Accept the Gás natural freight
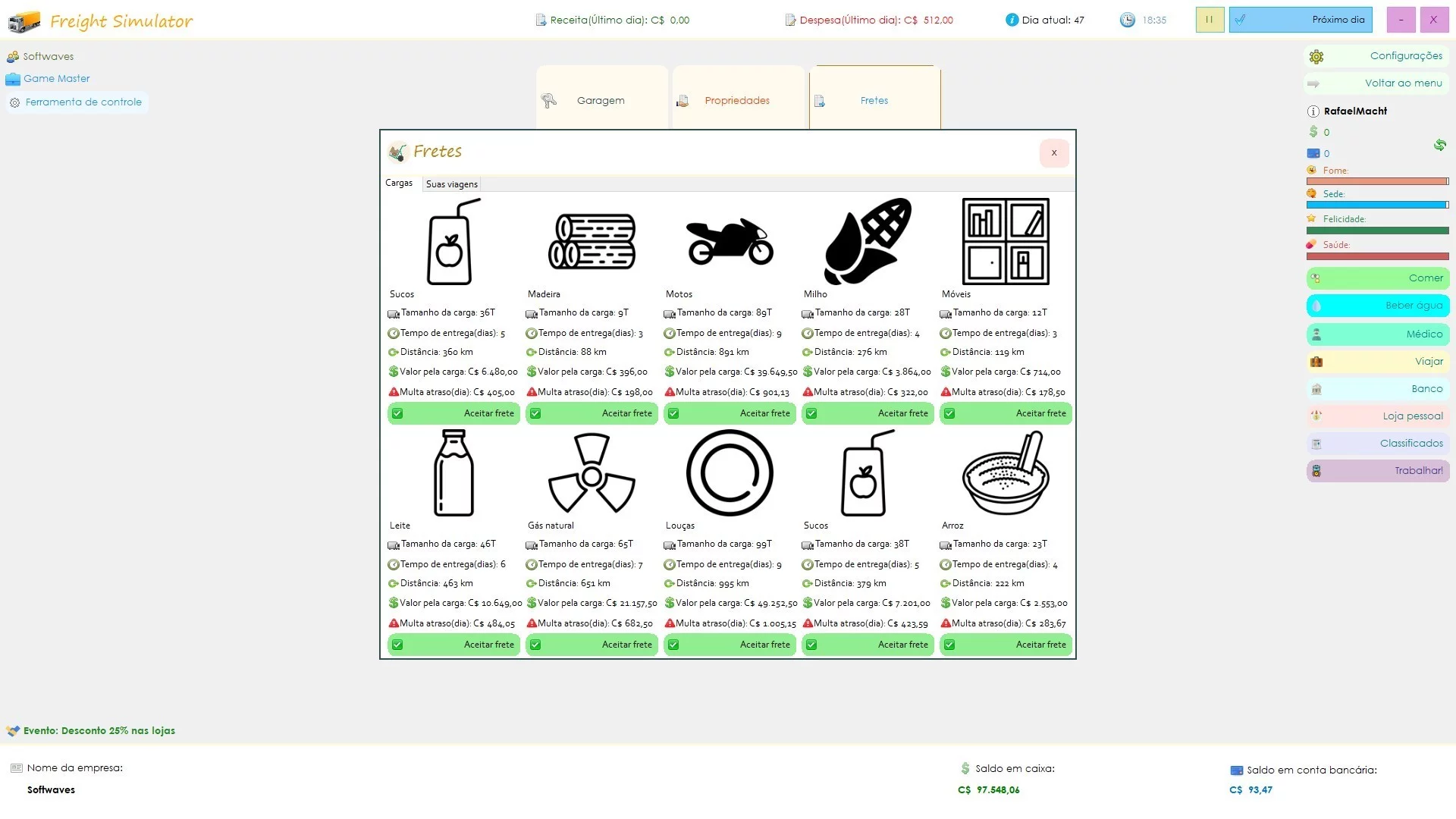Viewport: 1456px width, 819px height. [591, 645]
